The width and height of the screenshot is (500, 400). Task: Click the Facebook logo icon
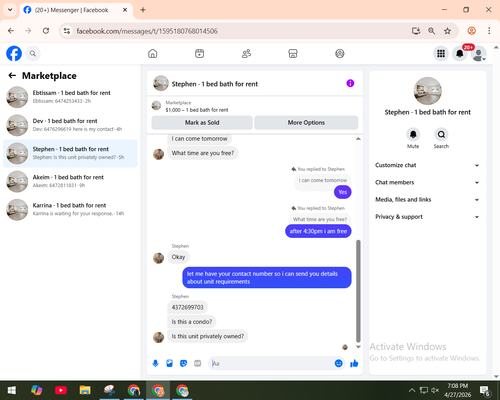14,53
